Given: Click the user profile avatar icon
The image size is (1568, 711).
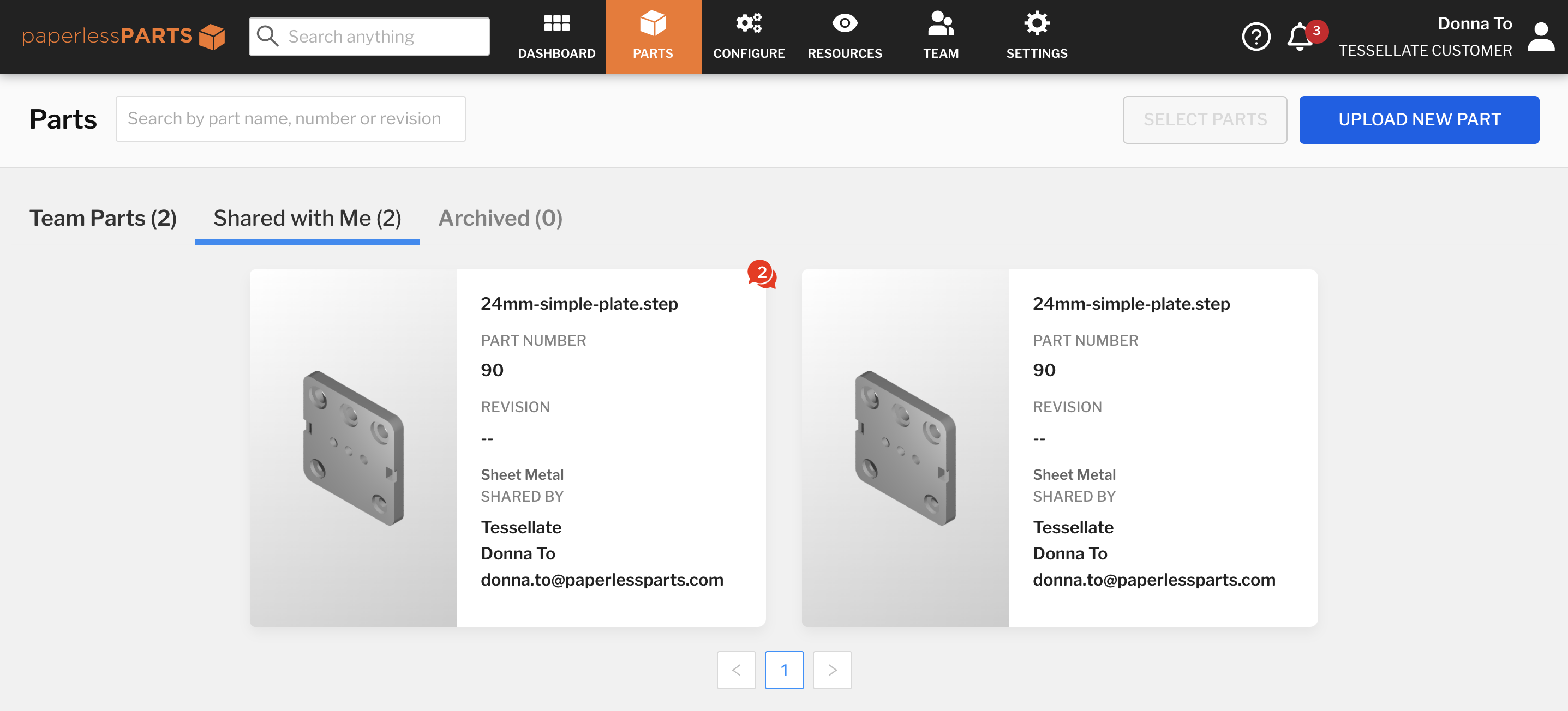Looking at the screenshot, I should pyautogui.click(x=1541, y=37).
